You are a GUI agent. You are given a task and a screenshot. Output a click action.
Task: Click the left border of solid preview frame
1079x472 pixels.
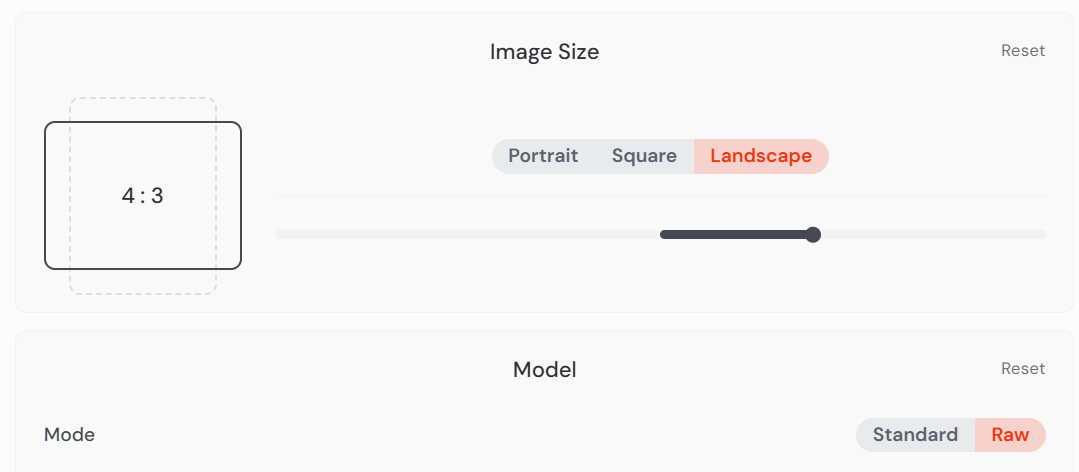pyautogui.click(x=45, y=196)
